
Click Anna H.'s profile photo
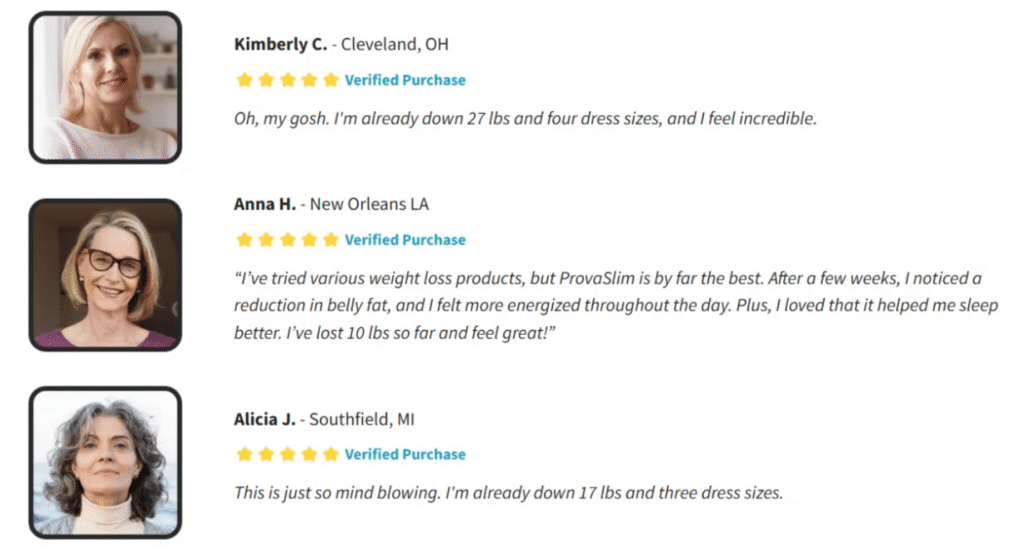105,275
